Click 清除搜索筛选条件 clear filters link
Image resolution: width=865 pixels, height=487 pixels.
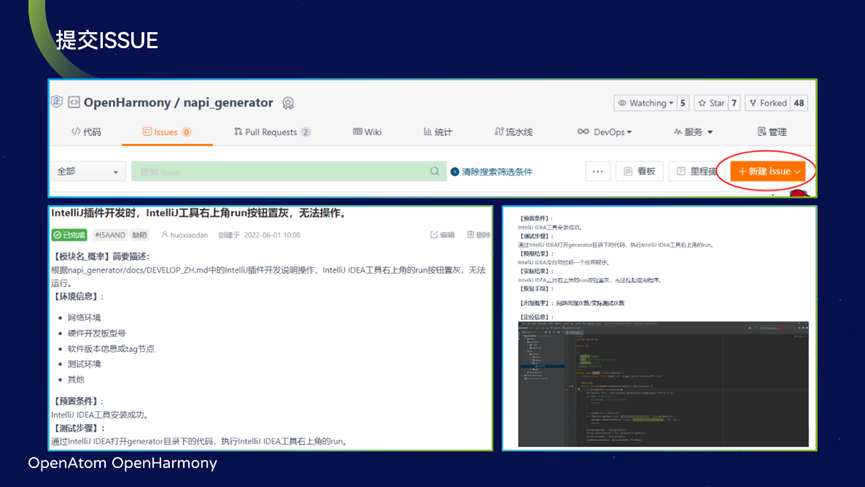[x=497, y=172]
